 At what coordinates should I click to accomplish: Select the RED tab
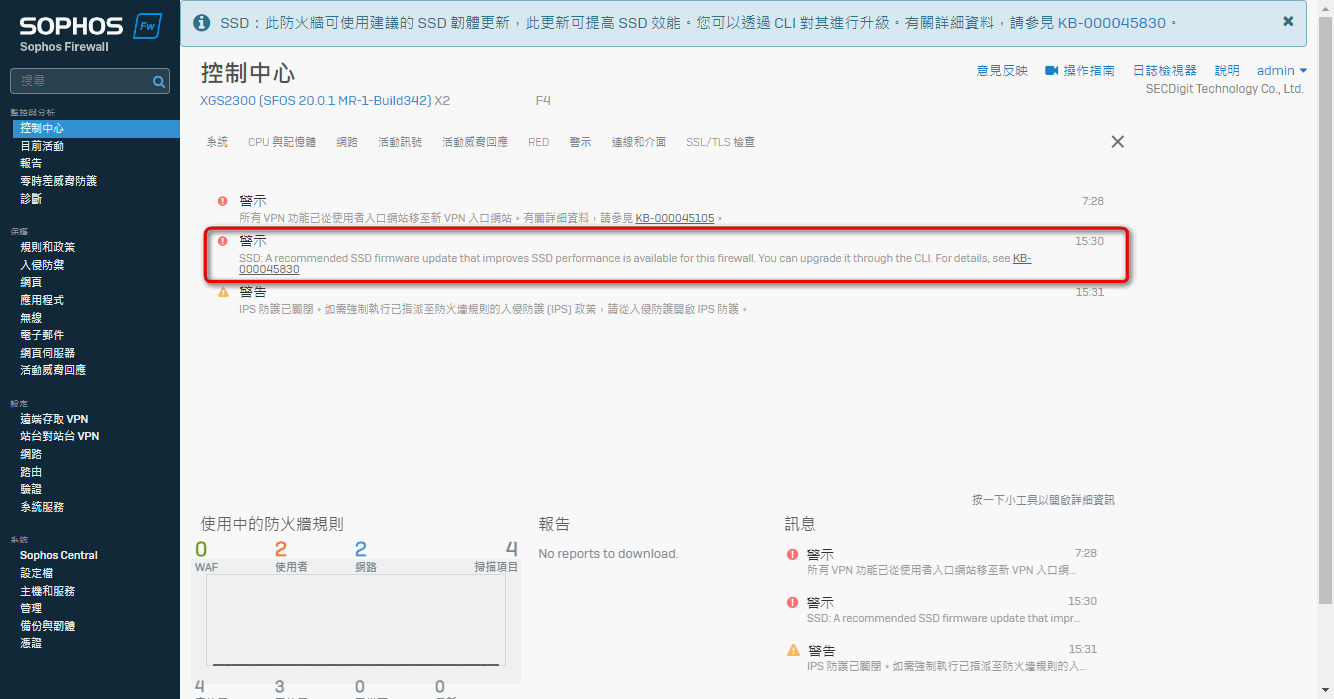pyautogui.click(x=538, y=142)
